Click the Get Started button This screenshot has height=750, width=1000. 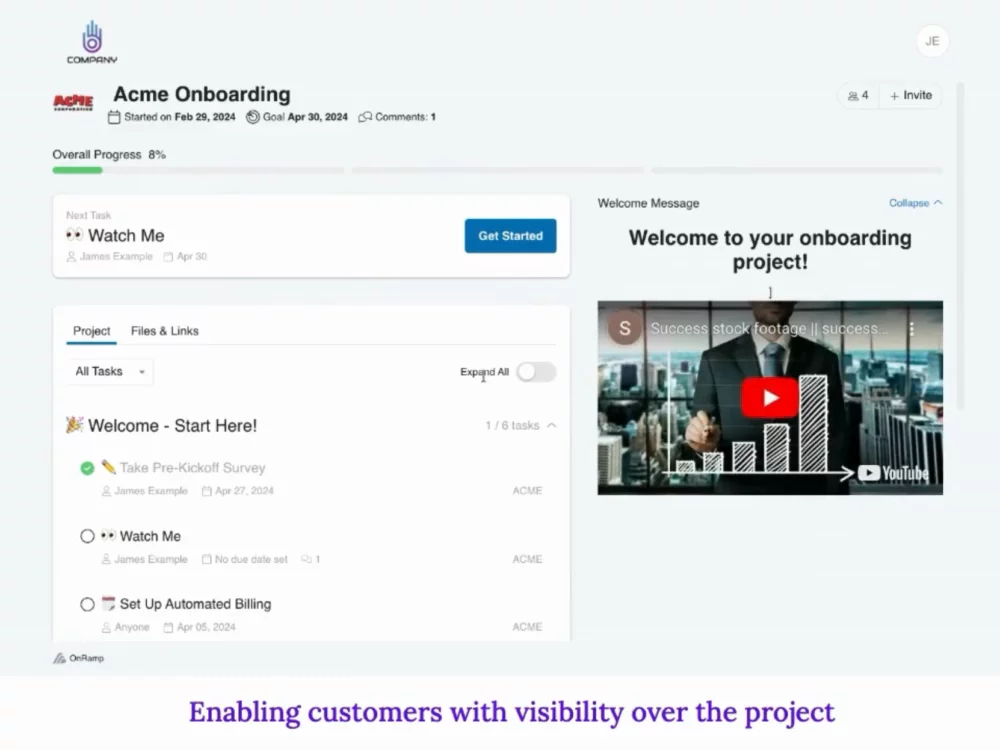[x=510, y=236]
